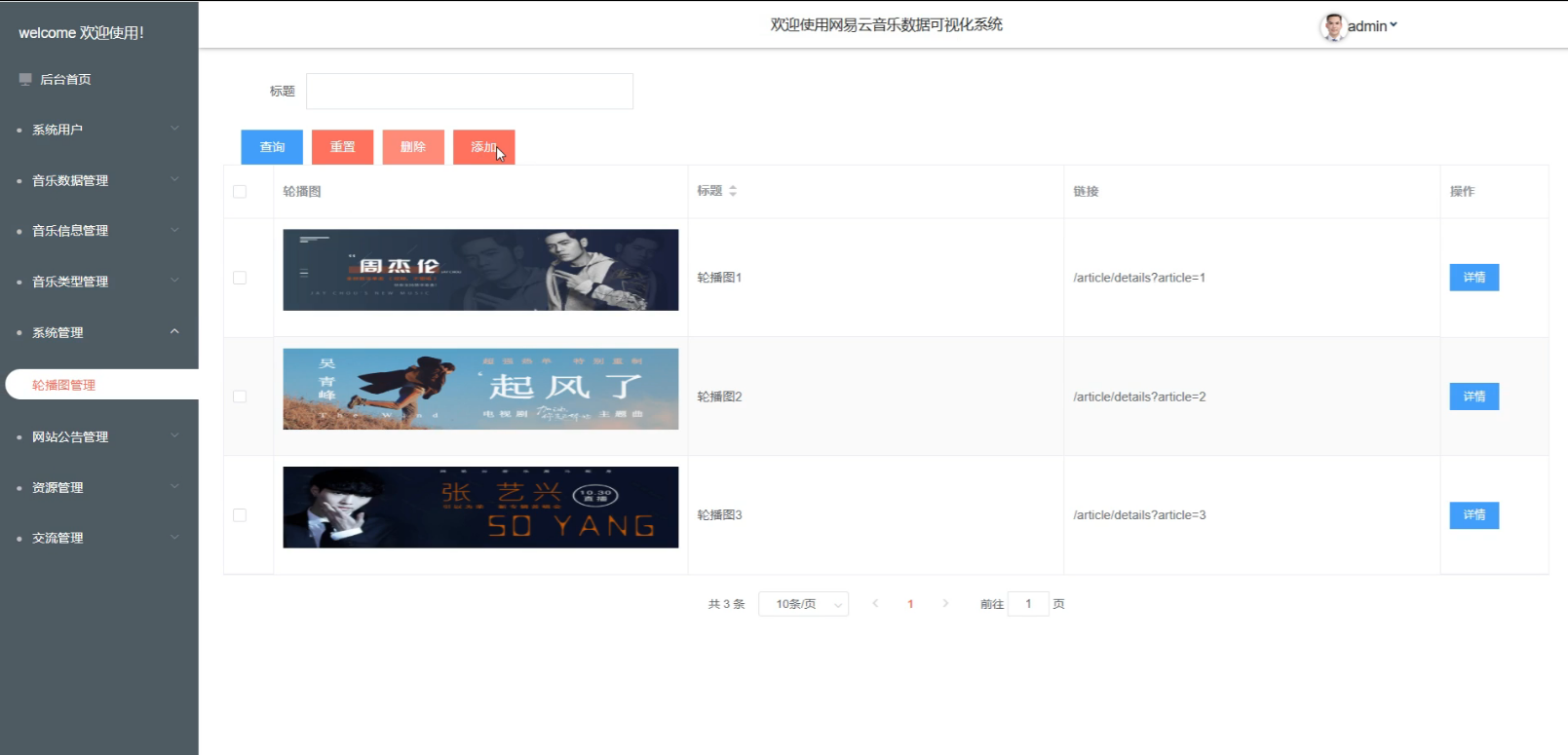Image resolution: width=1568 pixels, height=755 pixels.
Task: Select all rows with the header checkbox
Action: coord(240,192)
